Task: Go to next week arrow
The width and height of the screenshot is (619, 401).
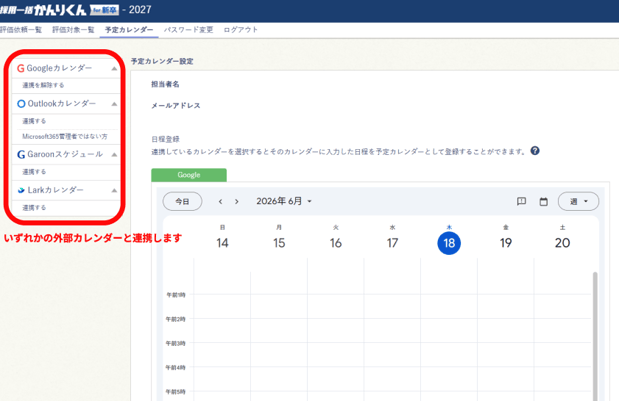Action: pyautogui.click(x=237, y=202)
